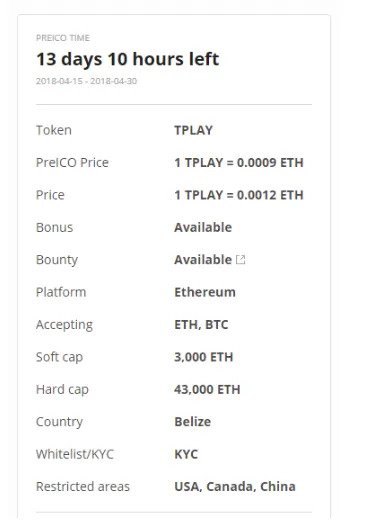Select the USA, Canada, China restricted areas
375x530 pixels.
[x=235, y=487]
